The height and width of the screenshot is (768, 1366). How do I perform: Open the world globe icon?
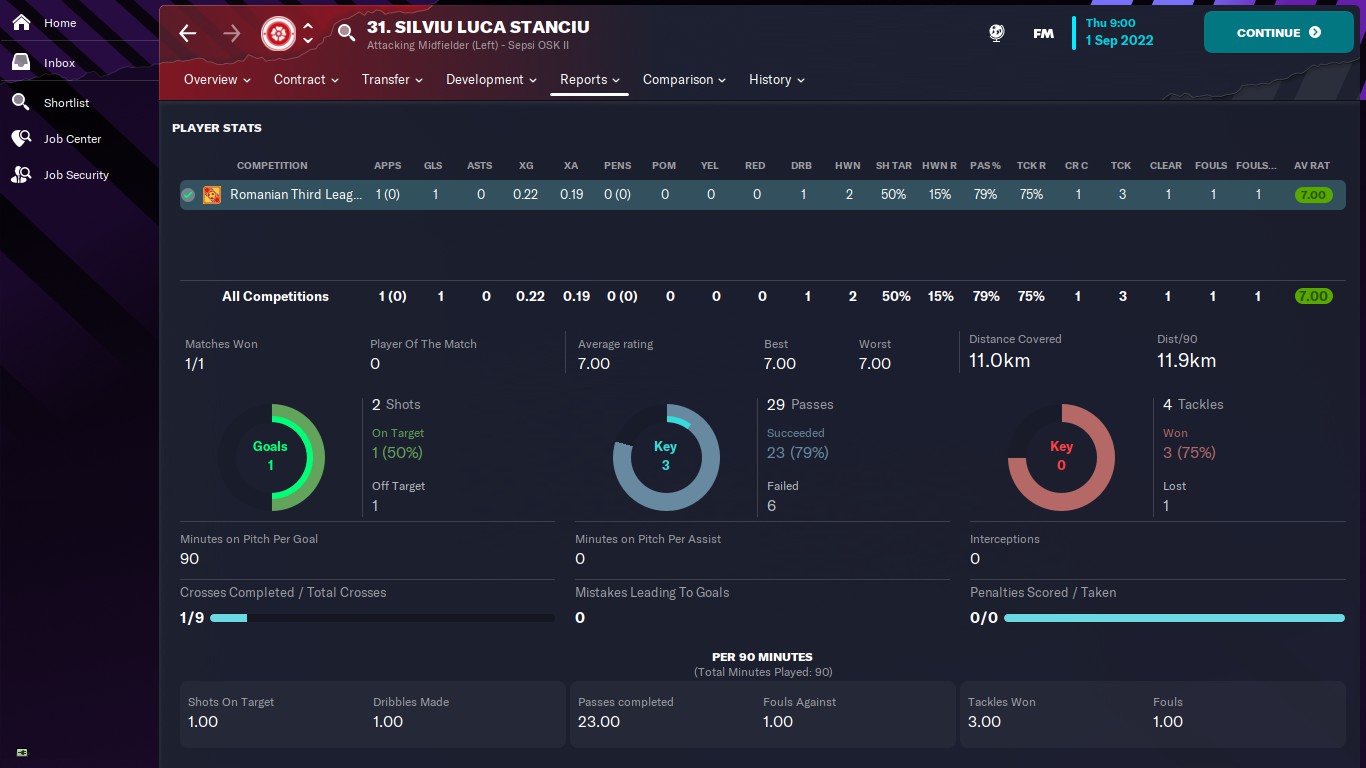(996, 33)
